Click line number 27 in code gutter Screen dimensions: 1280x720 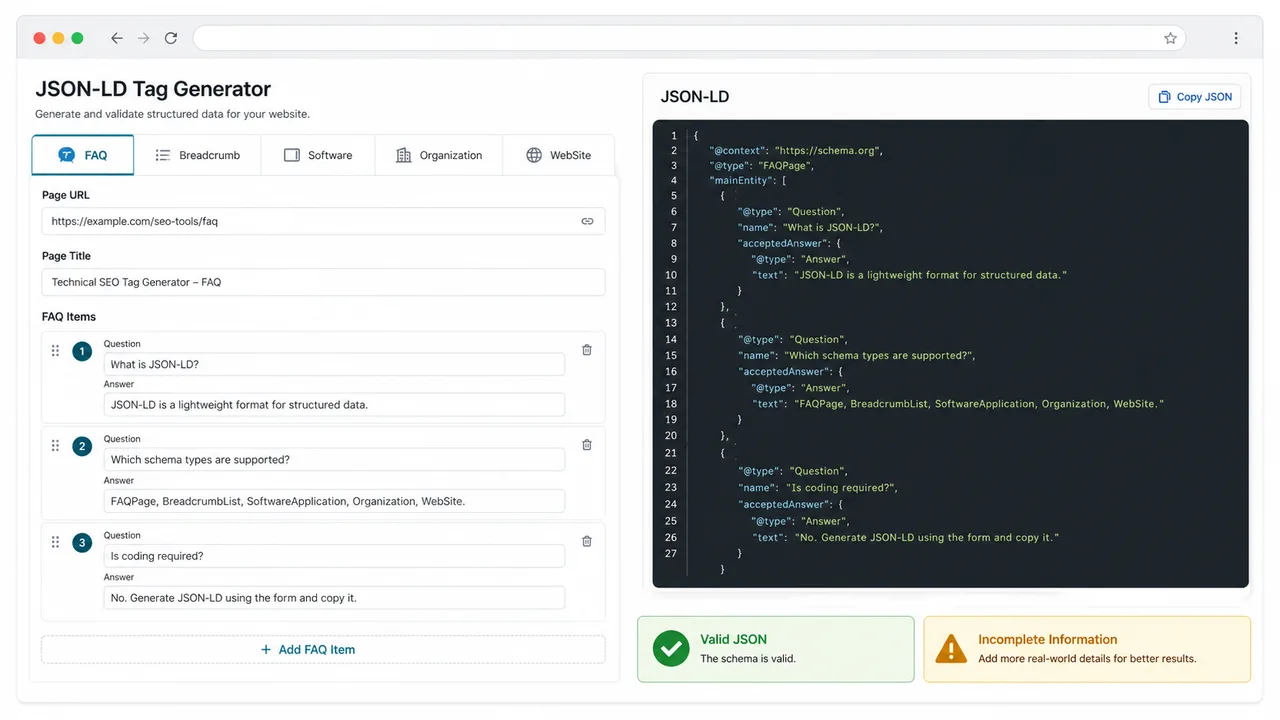[x=670, y=553]
